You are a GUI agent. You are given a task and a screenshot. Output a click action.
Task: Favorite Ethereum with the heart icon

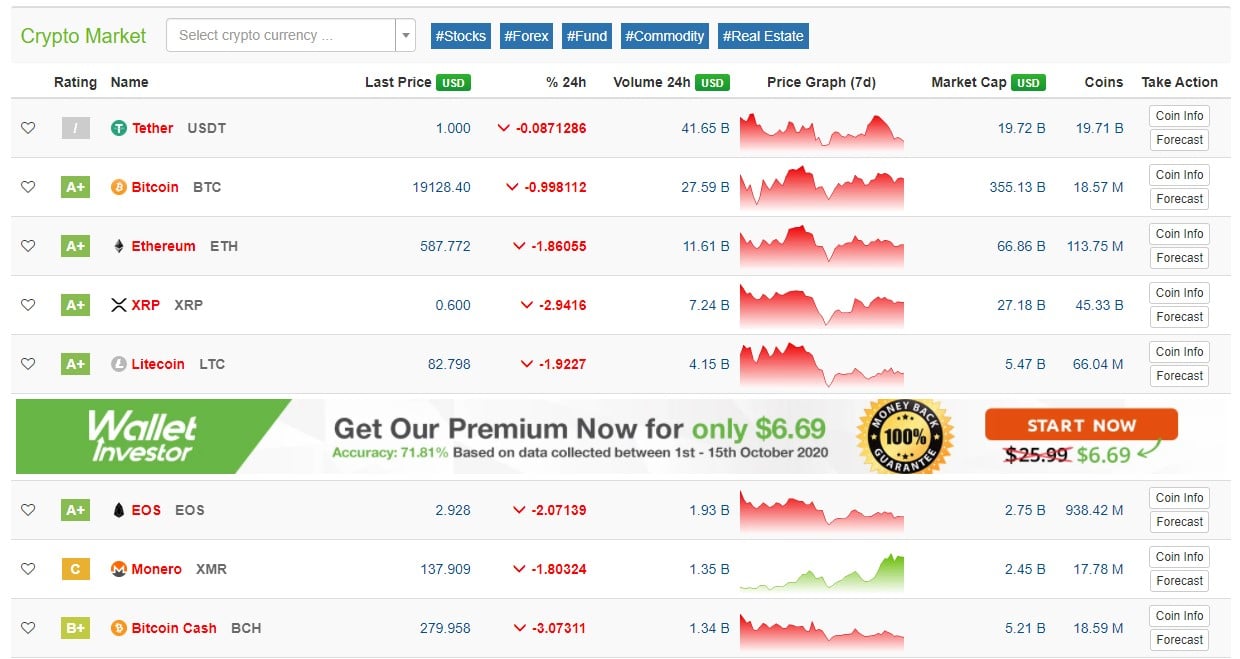(28, 246)
